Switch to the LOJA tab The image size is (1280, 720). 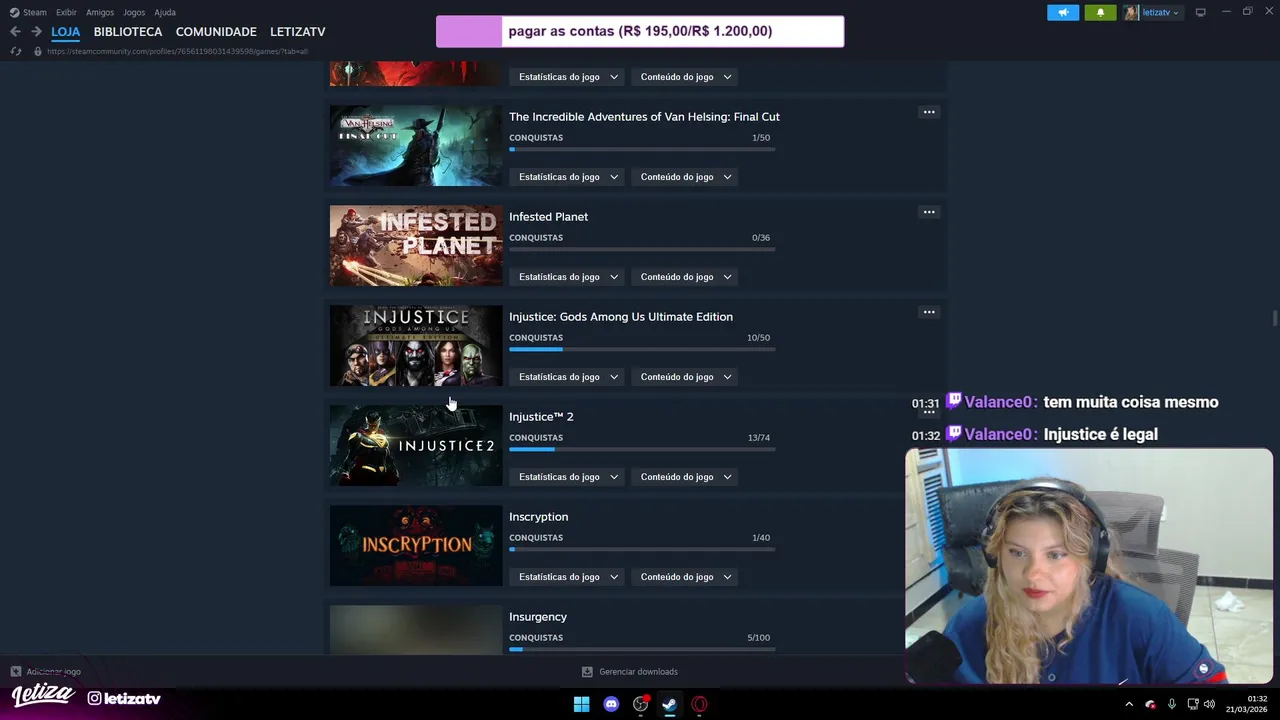click(66, 32)
